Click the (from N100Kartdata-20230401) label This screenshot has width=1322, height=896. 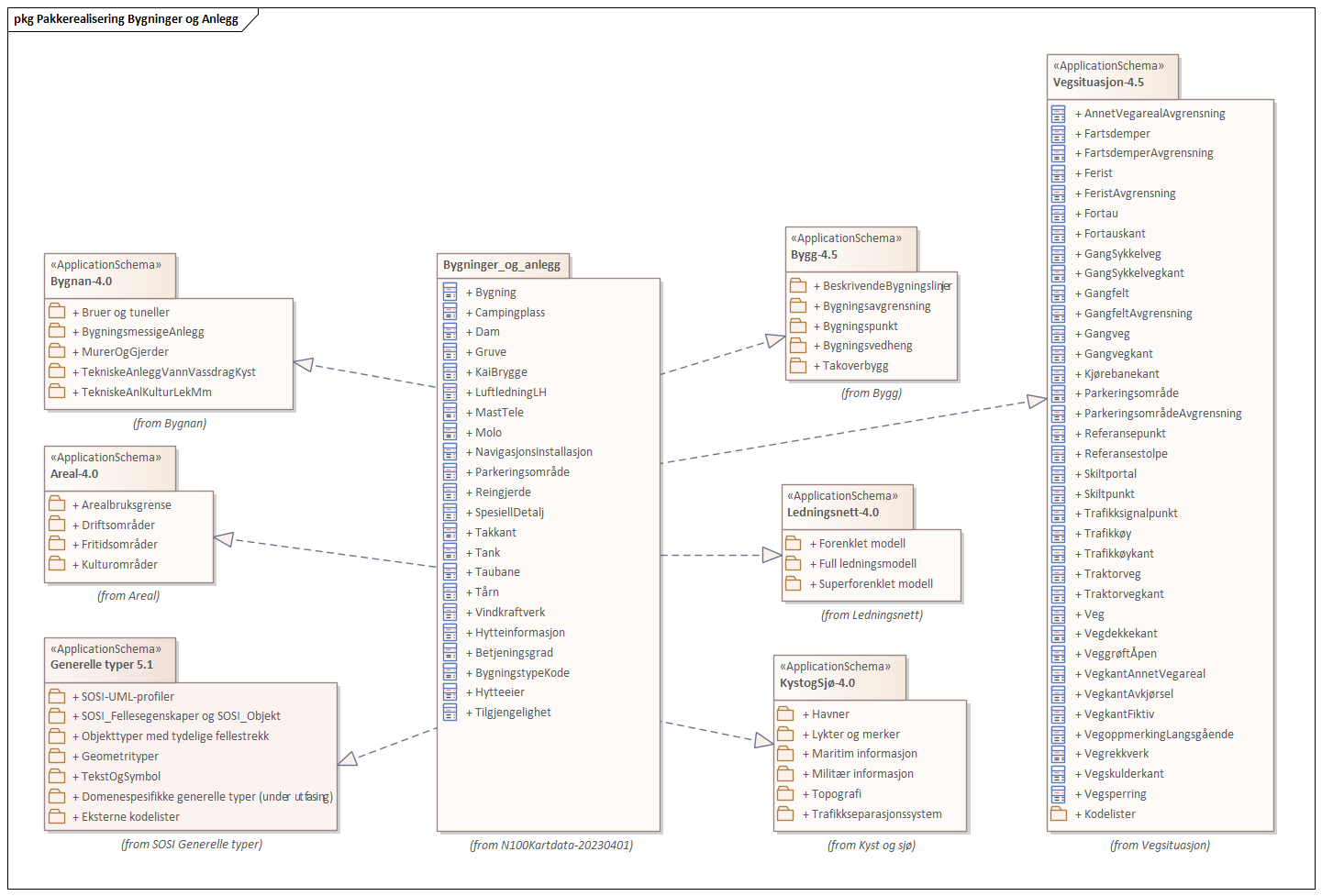point(551,845)
